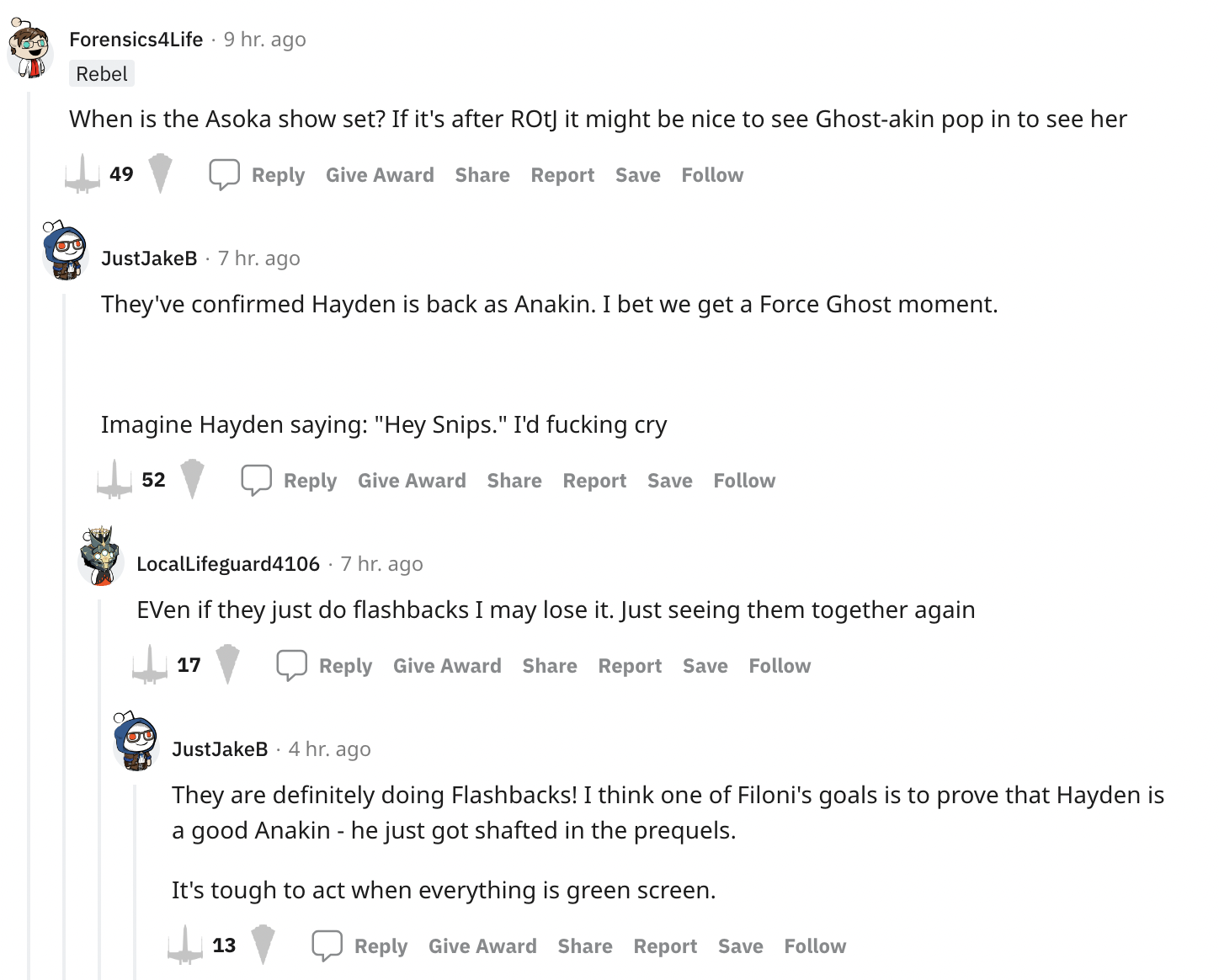Upvote JustJakeB's green screen comment
Image resolution: width=1219 pixels, height=980 pixels.
pos(185,945)
